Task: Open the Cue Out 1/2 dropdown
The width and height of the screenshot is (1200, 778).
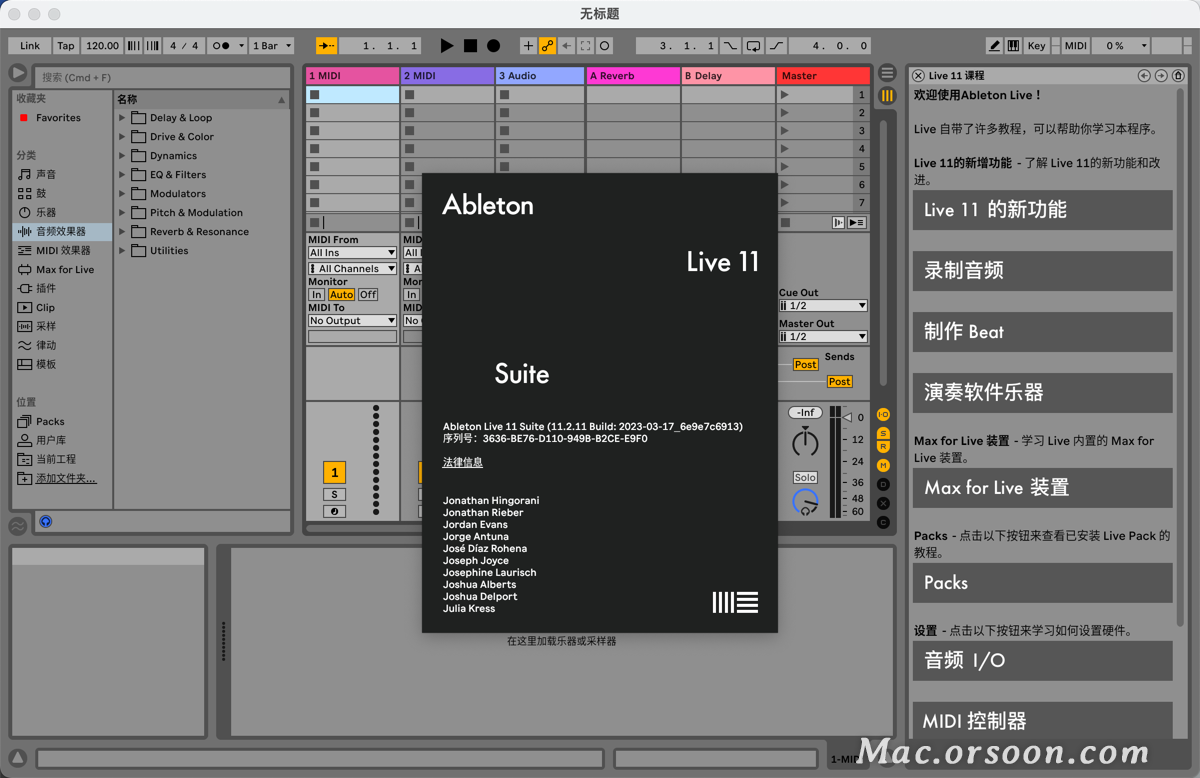Action: (x=823, y=306)
